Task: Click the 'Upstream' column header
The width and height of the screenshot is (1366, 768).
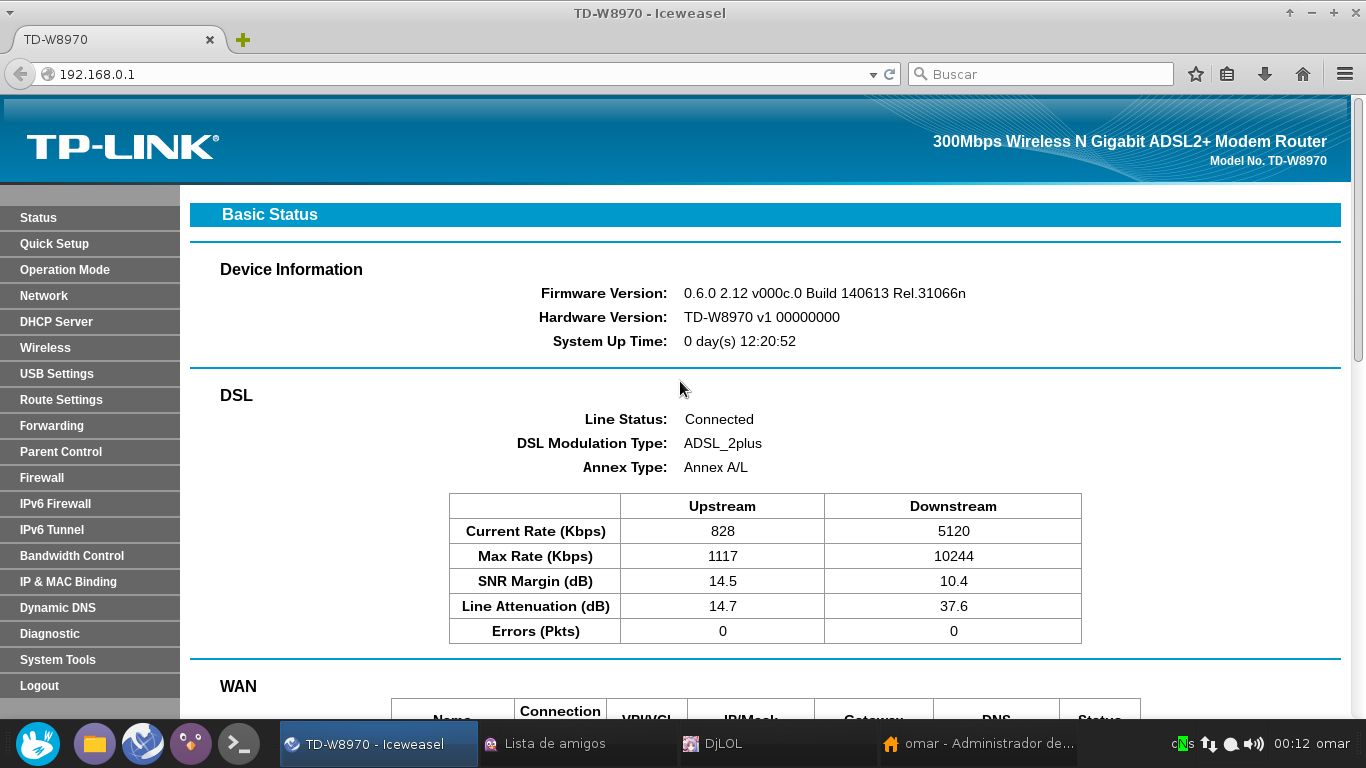Action: pos(722,506)
